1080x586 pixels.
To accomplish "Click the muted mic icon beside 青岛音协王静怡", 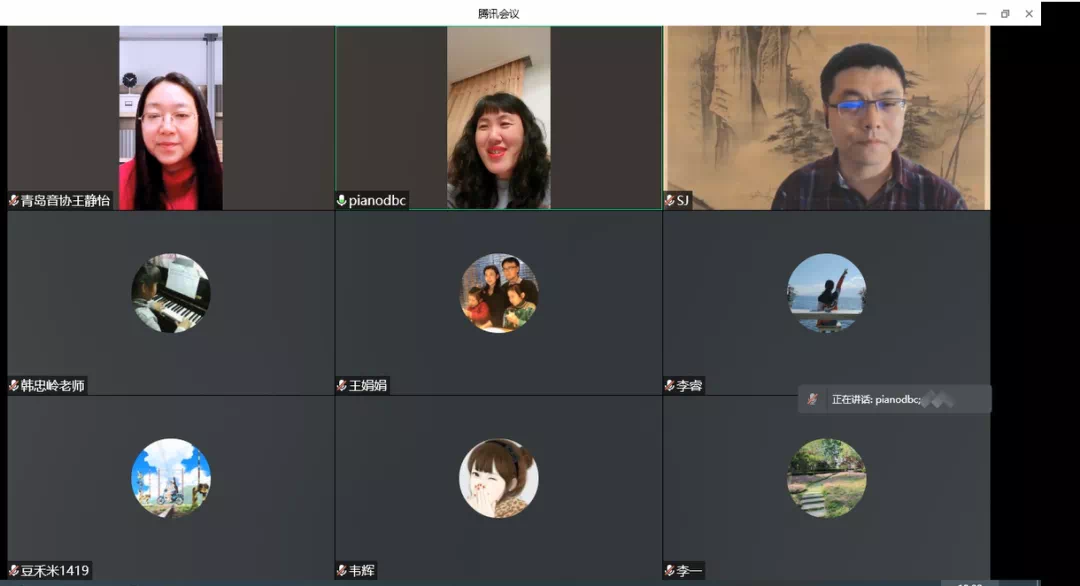I will [14, 201].
